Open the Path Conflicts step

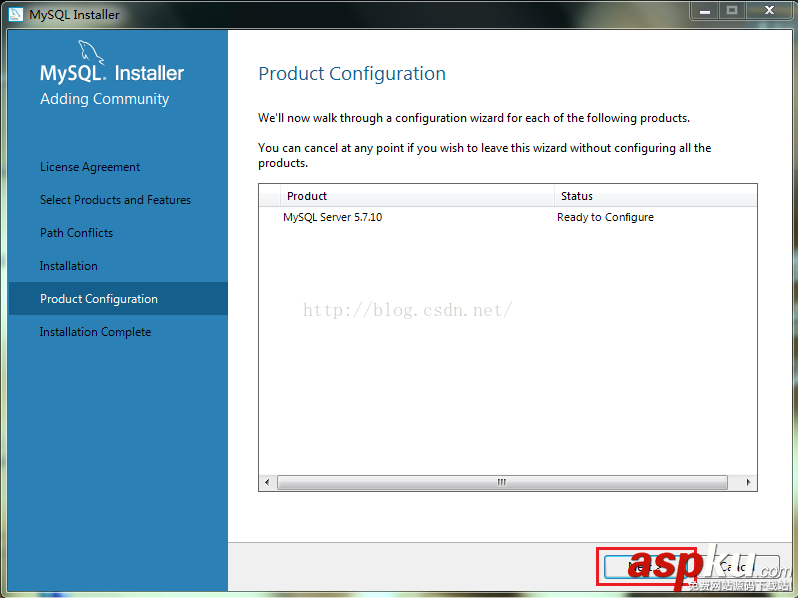[76, 233]
